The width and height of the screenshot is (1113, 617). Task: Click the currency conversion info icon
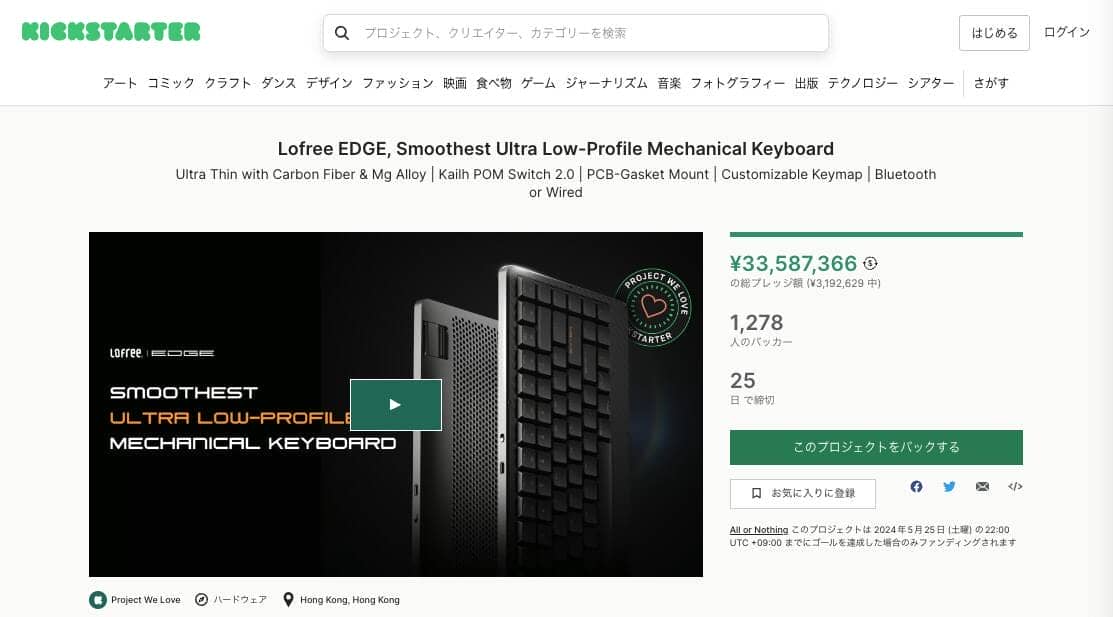pos(870,263)
